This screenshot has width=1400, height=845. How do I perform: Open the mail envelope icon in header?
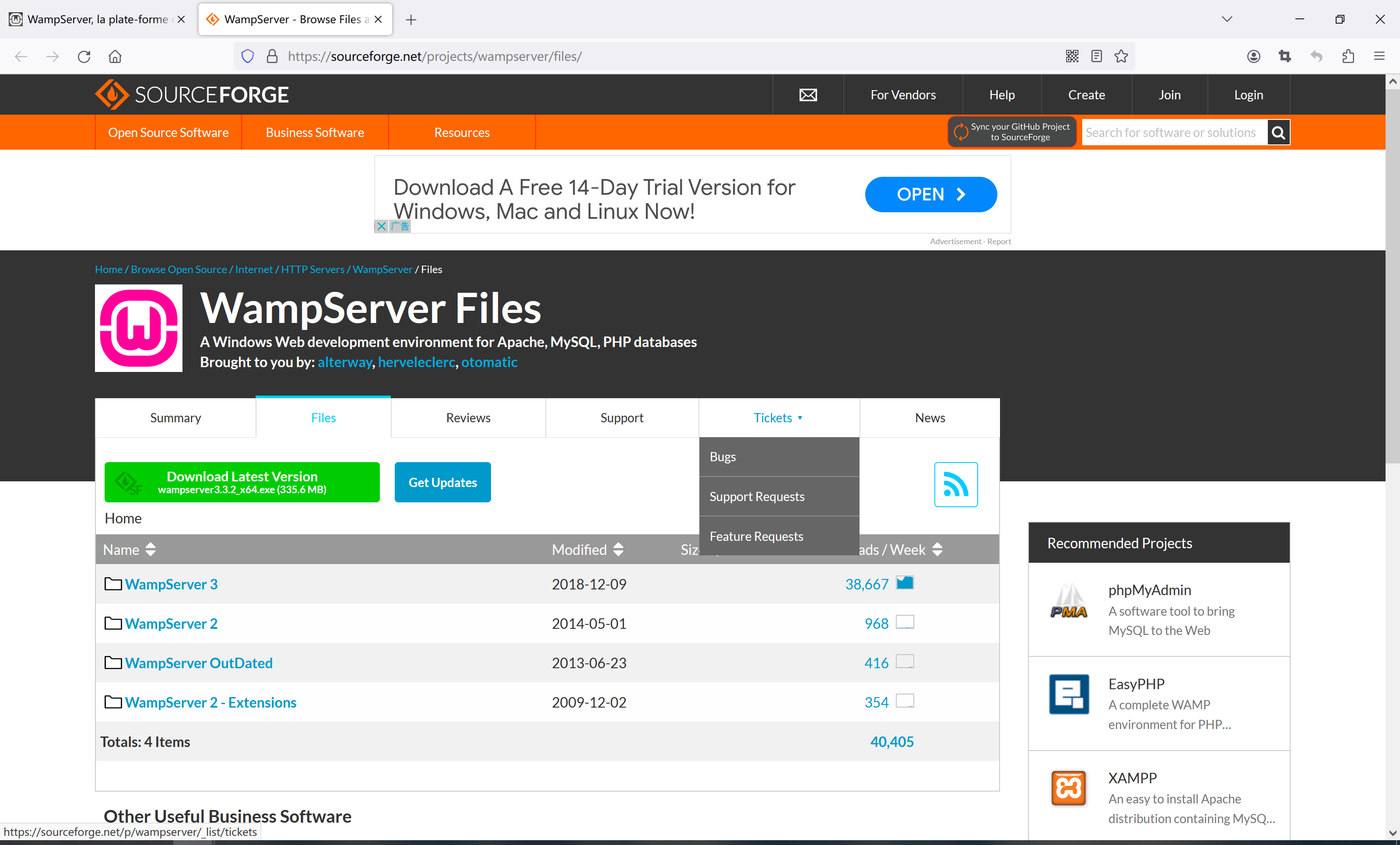[x=808, y=95]
